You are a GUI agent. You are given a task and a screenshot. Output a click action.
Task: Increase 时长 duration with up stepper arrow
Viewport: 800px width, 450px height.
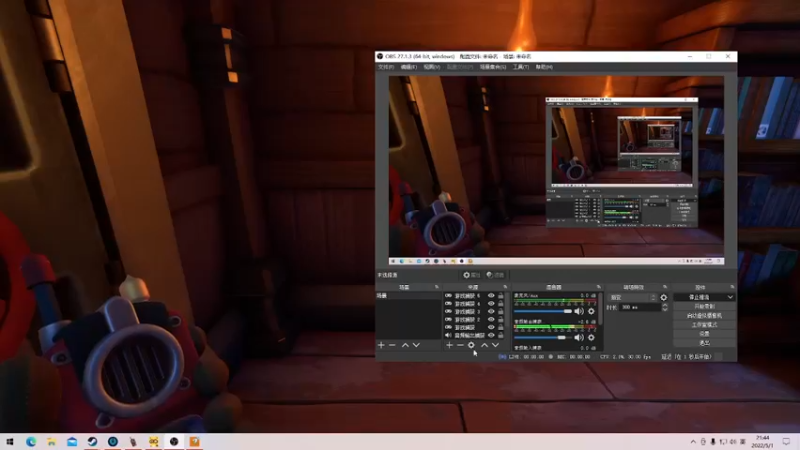[664, 305]
